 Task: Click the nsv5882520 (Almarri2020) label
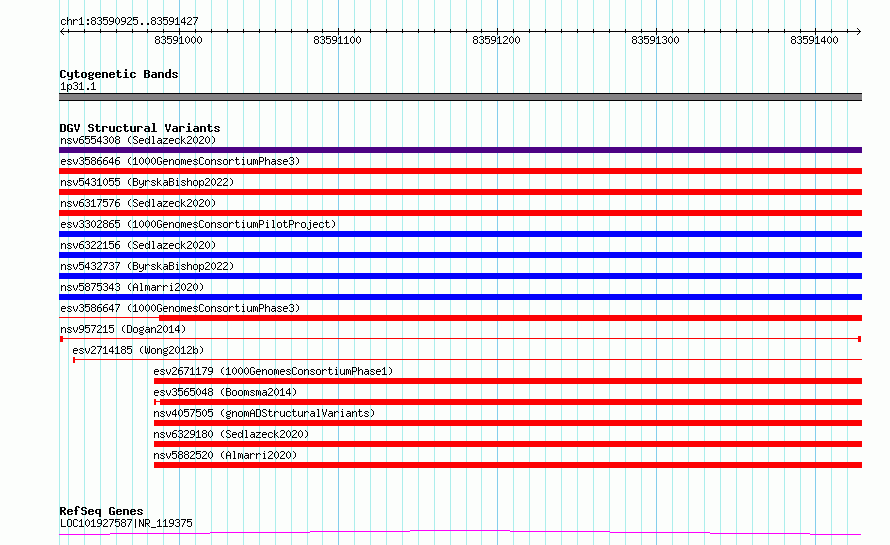point(225,455)
